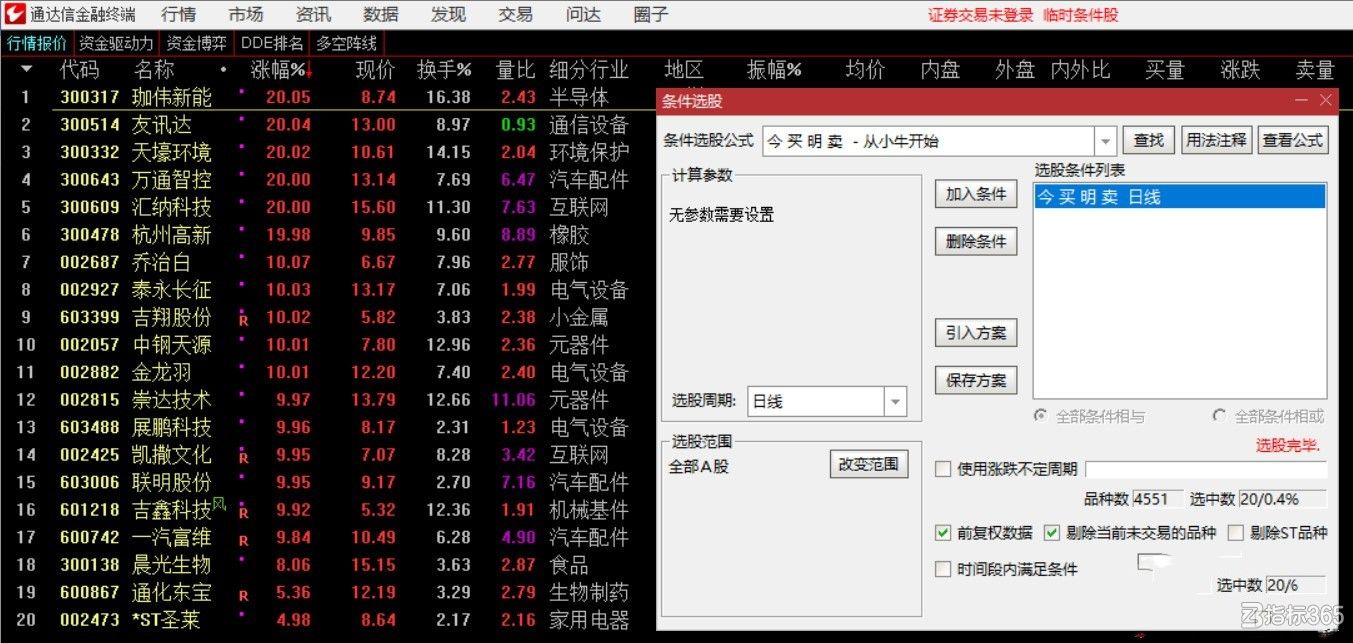
Task: Click the green 风 tag on 吉鑫科技
Action: tap(219, 505)
